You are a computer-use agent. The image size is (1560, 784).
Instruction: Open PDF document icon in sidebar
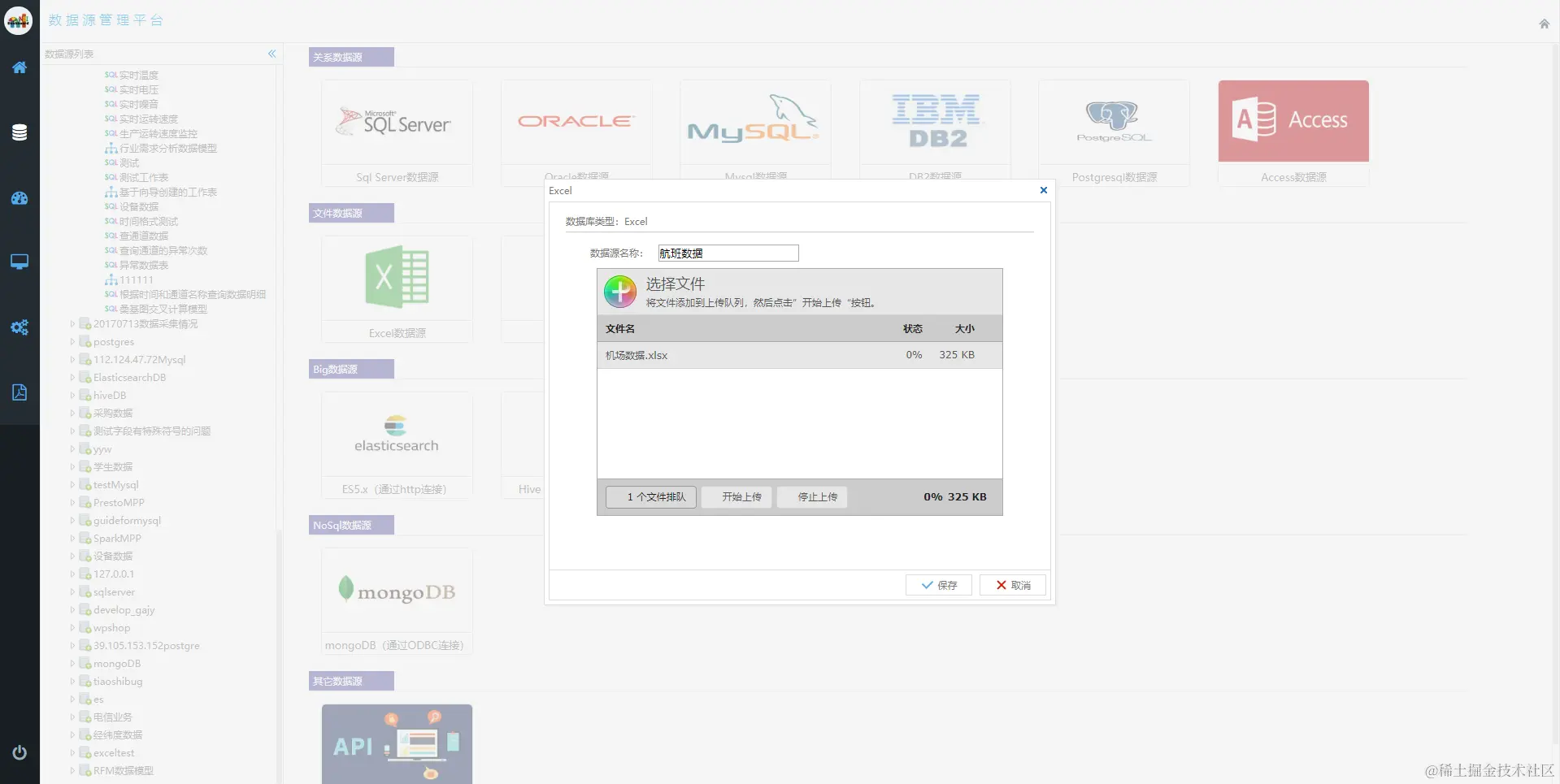coord(20,392)
